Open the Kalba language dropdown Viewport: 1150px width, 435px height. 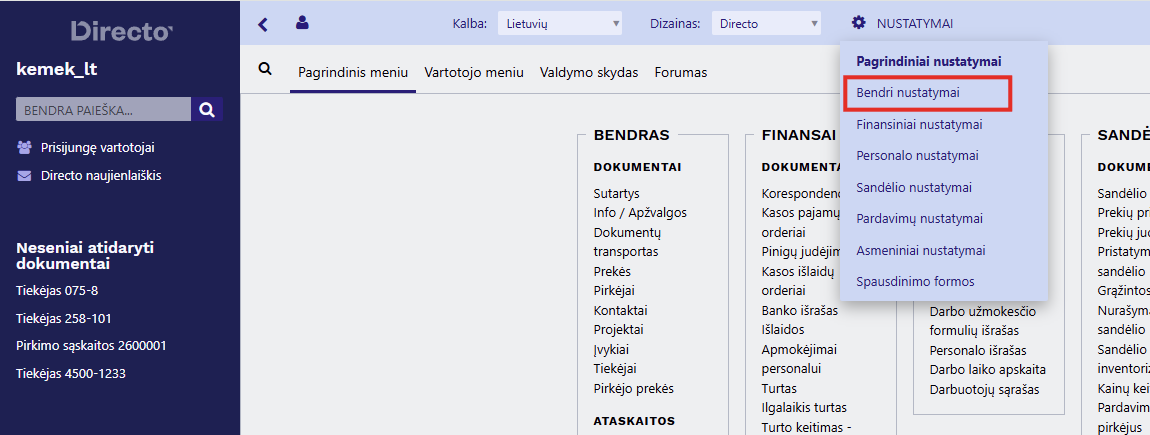(560, 23)
